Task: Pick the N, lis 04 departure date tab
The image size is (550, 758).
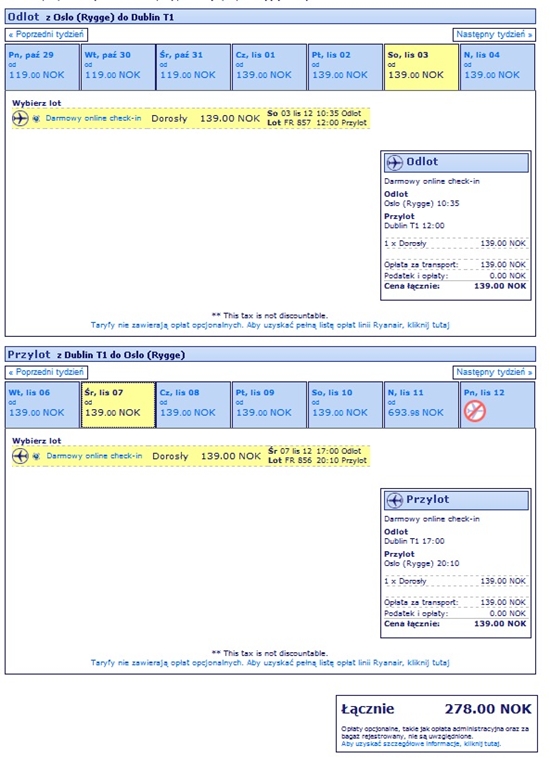Action: coord(497,67)
